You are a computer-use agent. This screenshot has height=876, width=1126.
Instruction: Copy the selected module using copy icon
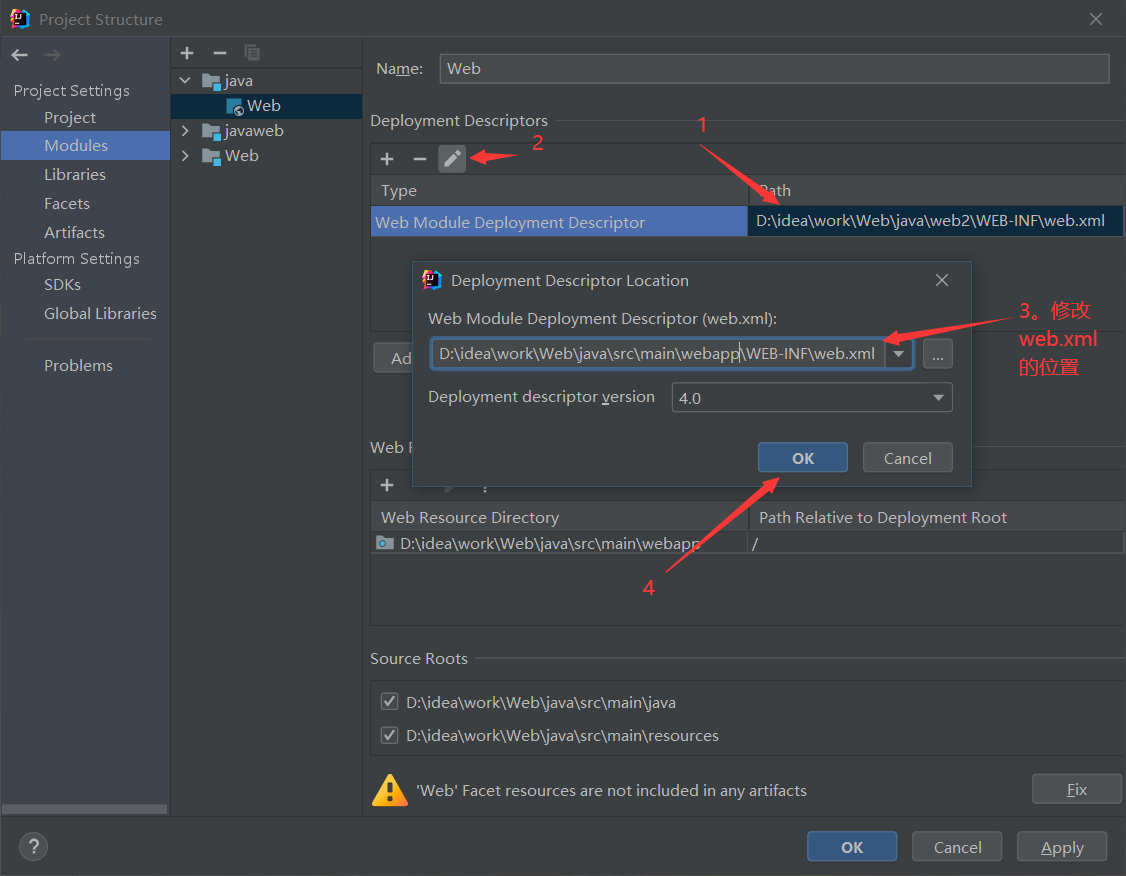click(252, 52)
